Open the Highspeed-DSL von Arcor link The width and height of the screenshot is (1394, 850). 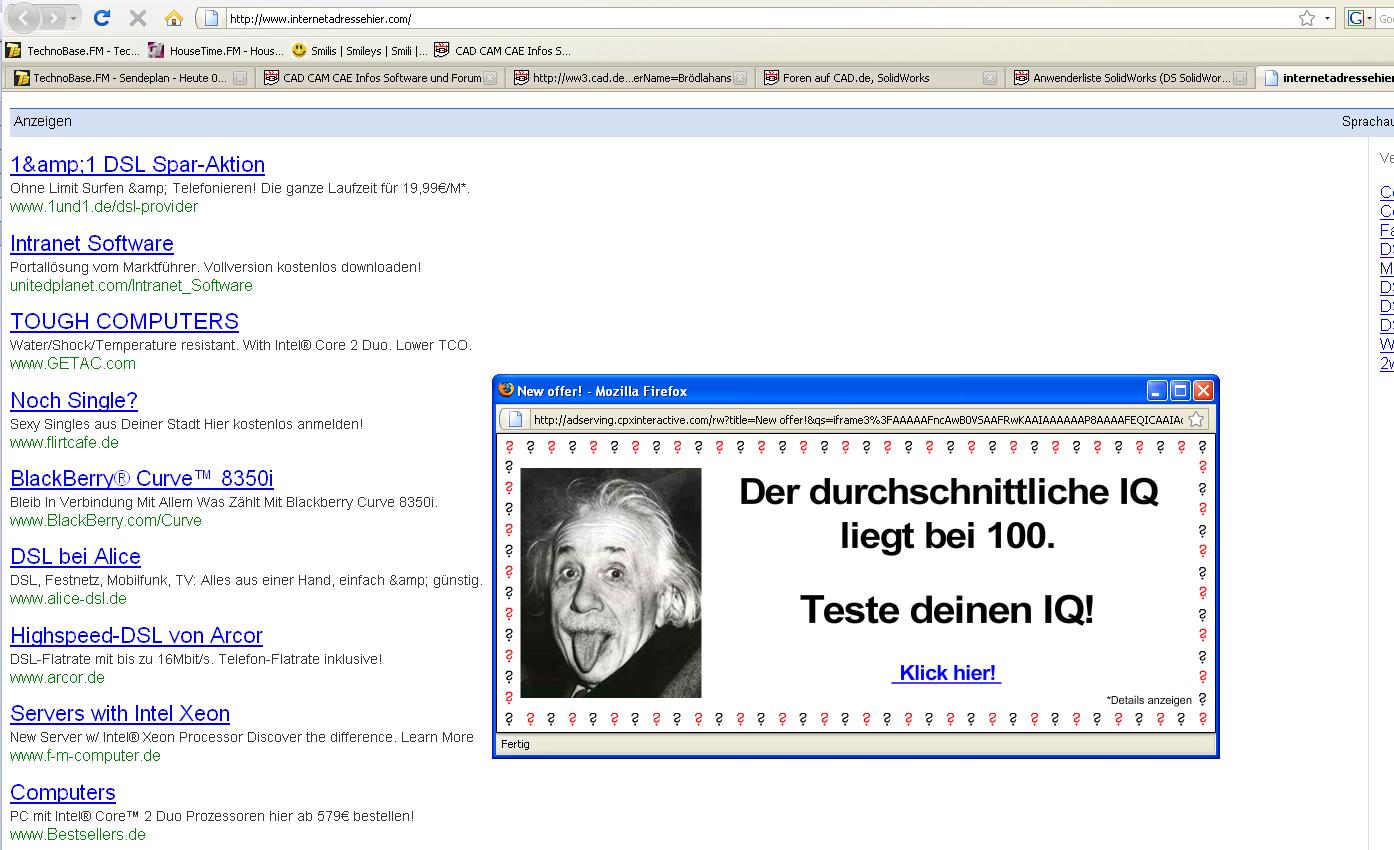click(x=136, y=636)
